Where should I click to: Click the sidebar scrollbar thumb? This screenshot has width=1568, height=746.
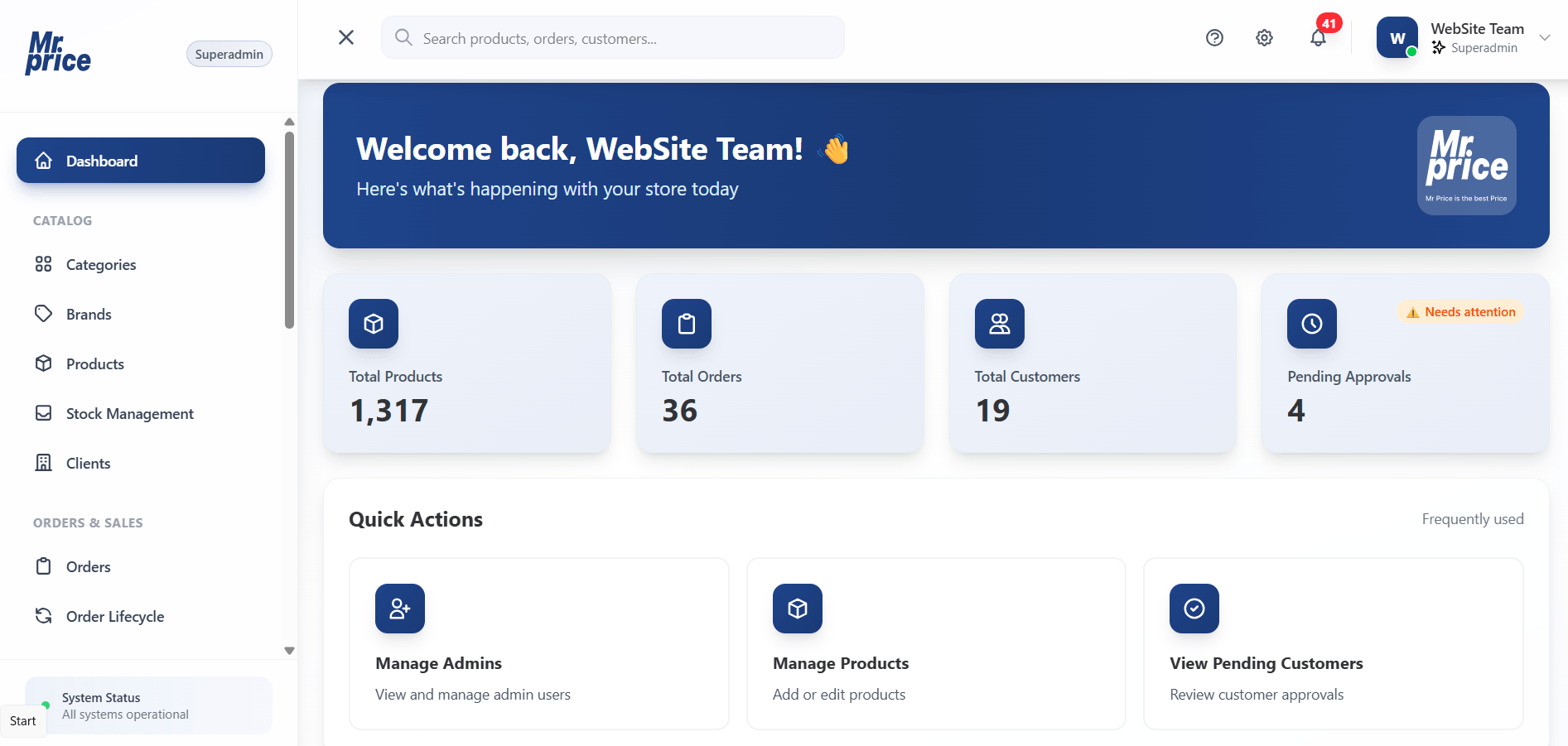tap(289, 230)
